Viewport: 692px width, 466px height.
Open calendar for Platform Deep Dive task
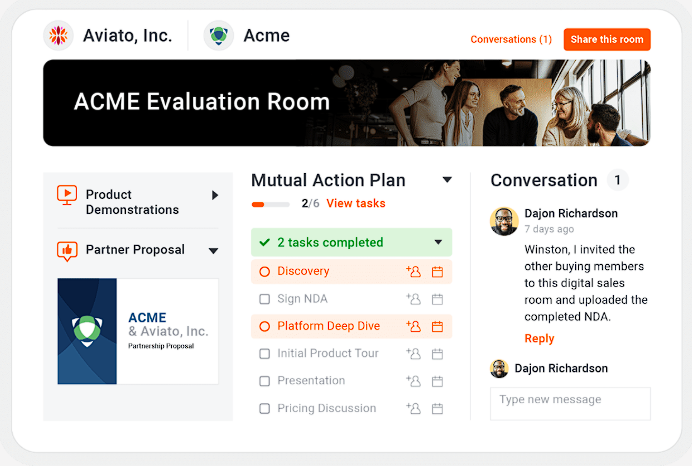pyautogui.click(x=437, y=326)
